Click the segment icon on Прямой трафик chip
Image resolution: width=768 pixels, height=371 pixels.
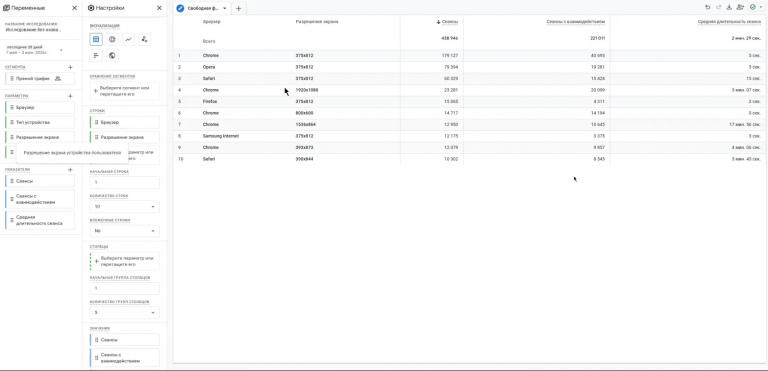click(58, 78)
